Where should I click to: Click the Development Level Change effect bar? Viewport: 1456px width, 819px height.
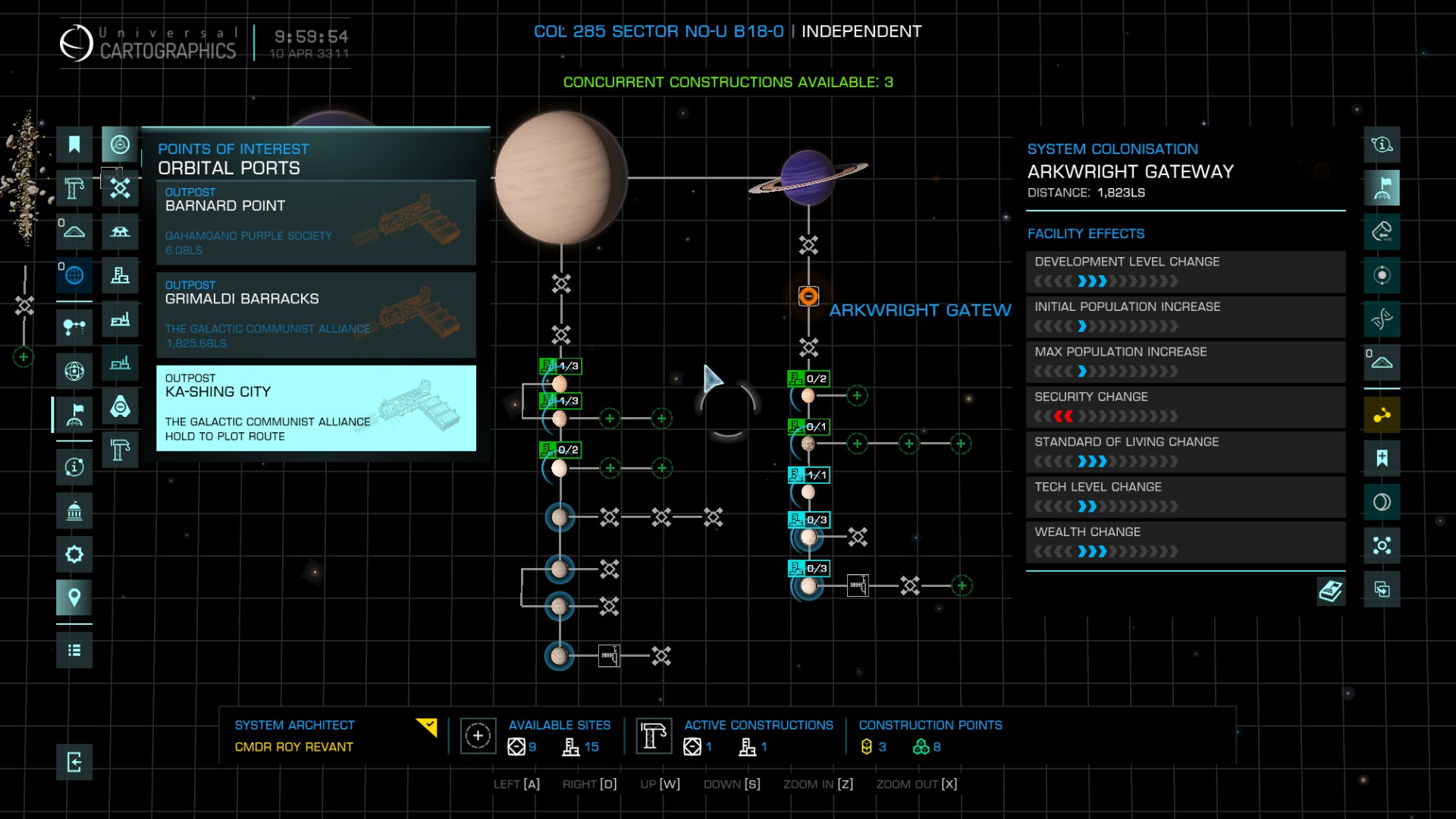(1185, 272)
